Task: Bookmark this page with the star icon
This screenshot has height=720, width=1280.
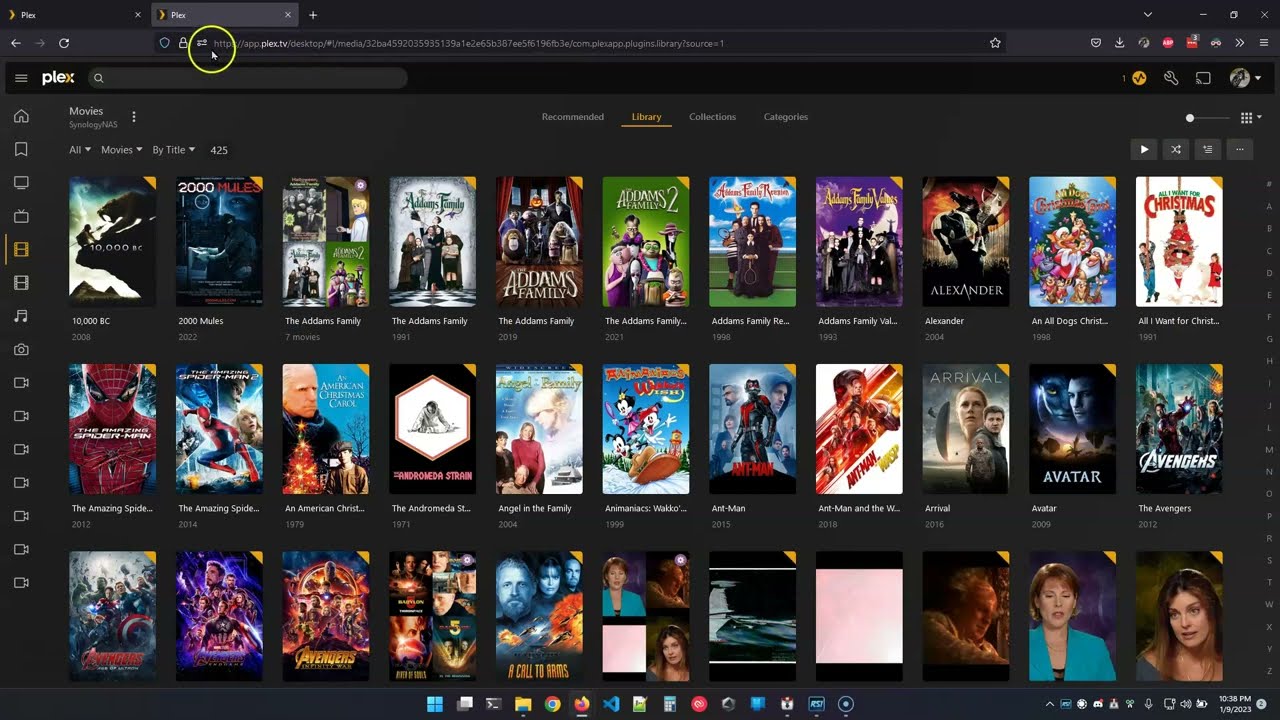Action: (995, 43)
